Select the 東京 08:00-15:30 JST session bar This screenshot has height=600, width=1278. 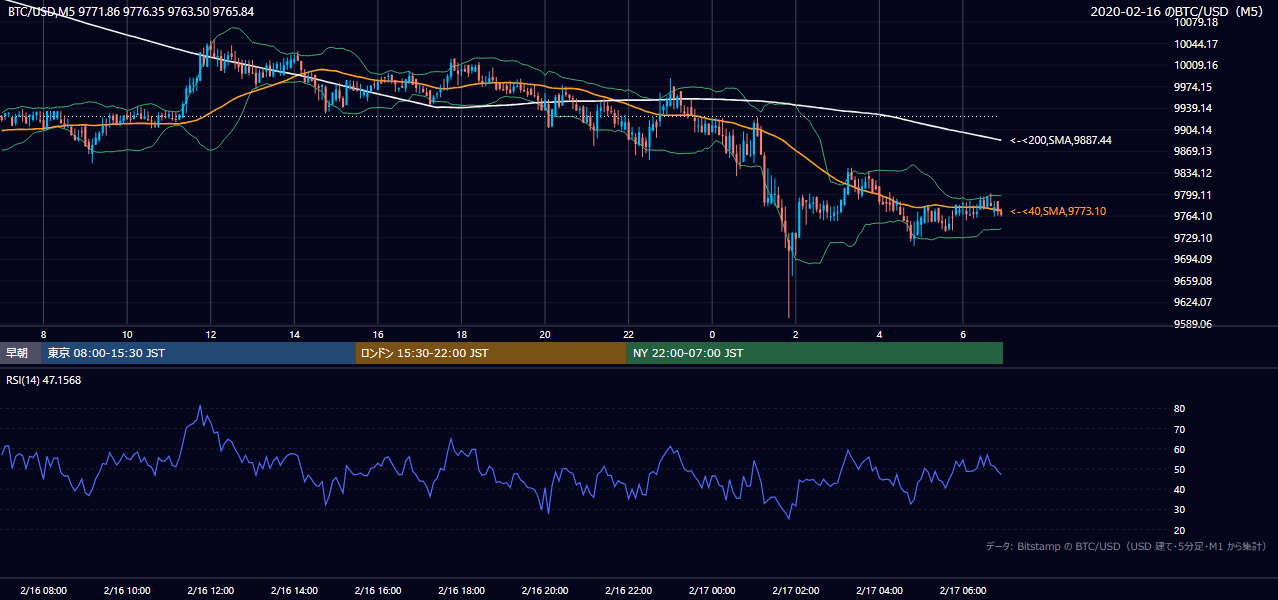[x=198, y=353]
